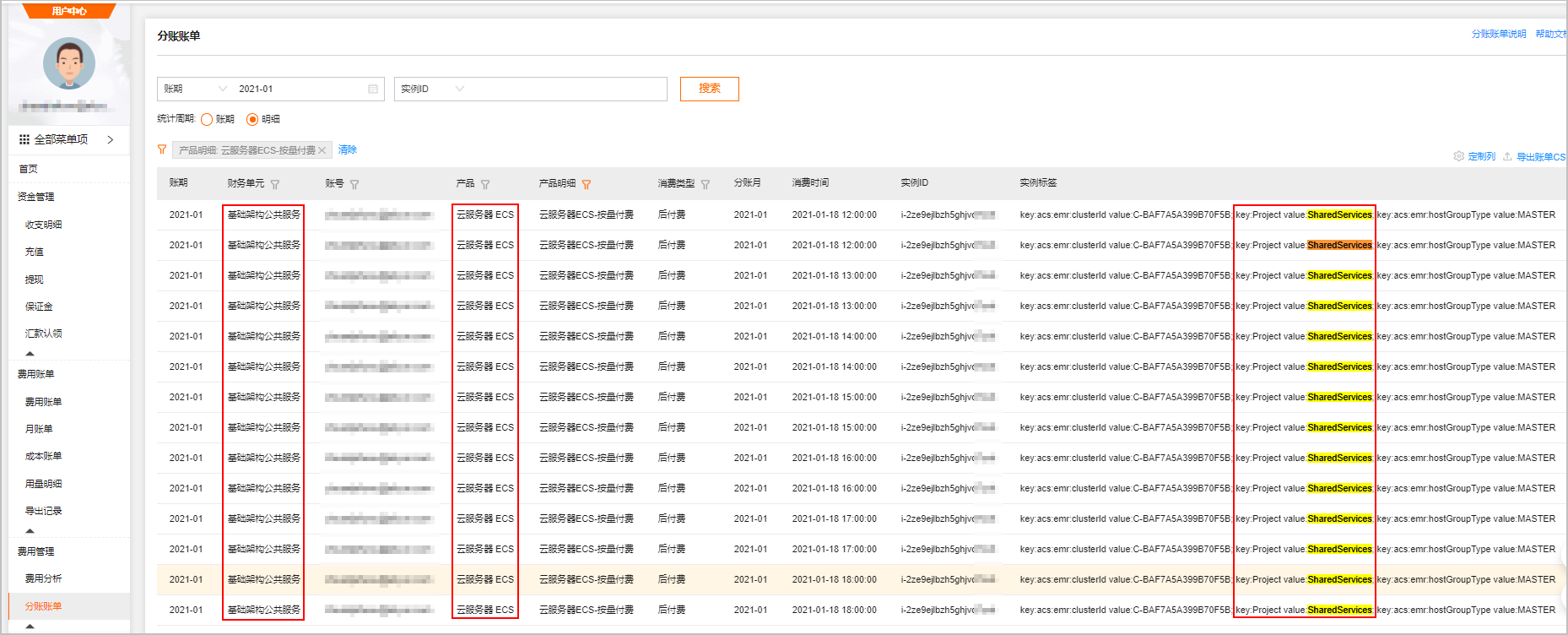Viewport: 1568px width, 635px height.
Task: Open the 分账账单说明 link
Action: pos(1499,34)
